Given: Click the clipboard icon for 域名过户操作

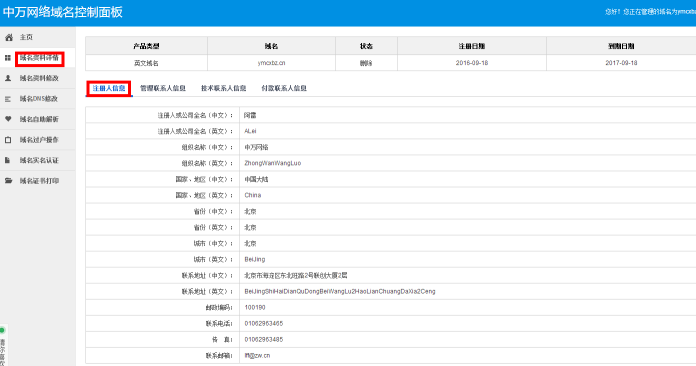Looking at the screenshot, I should click(x=8, y=140).
